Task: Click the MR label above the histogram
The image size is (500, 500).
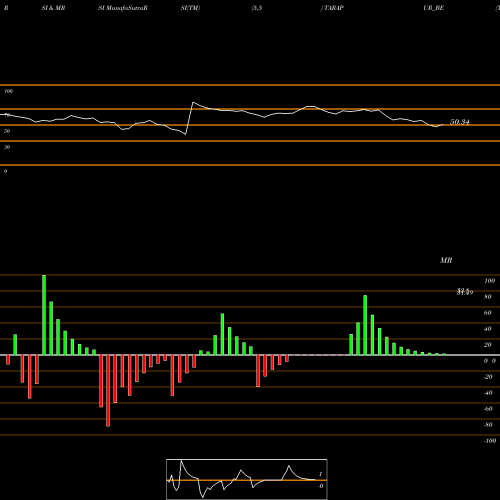Action: (x=446, y=260)
